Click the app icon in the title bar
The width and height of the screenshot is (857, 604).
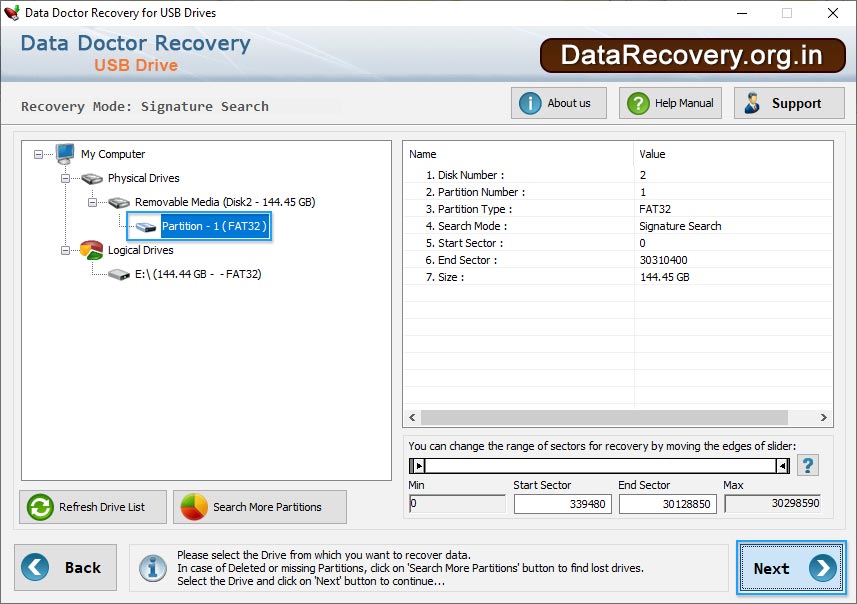tap(11, 13)
